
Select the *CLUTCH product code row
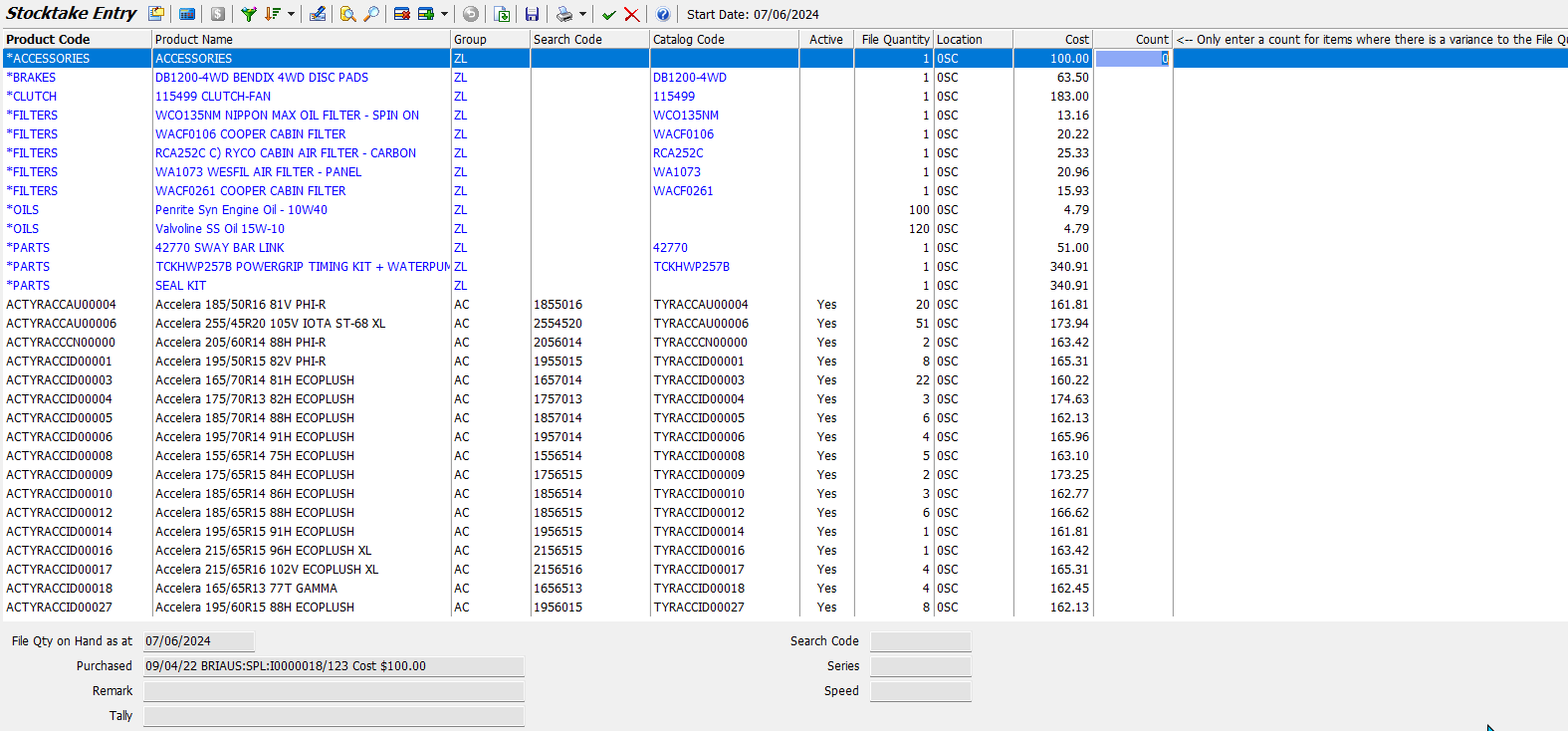32,97
